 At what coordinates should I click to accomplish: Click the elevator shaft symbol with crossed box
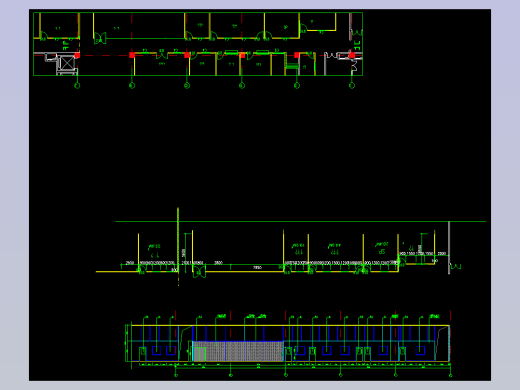(67, 63)
